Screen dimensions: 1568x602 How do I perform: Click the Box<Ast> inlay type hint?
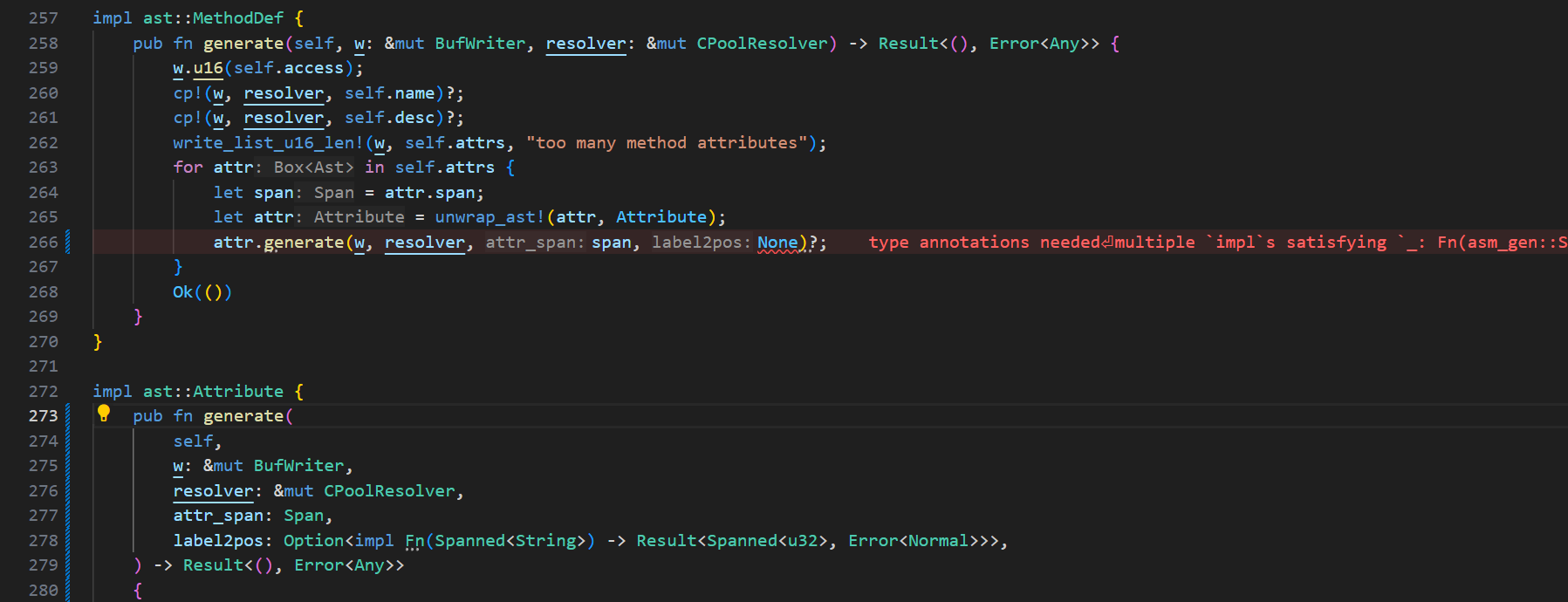point(313,168)
